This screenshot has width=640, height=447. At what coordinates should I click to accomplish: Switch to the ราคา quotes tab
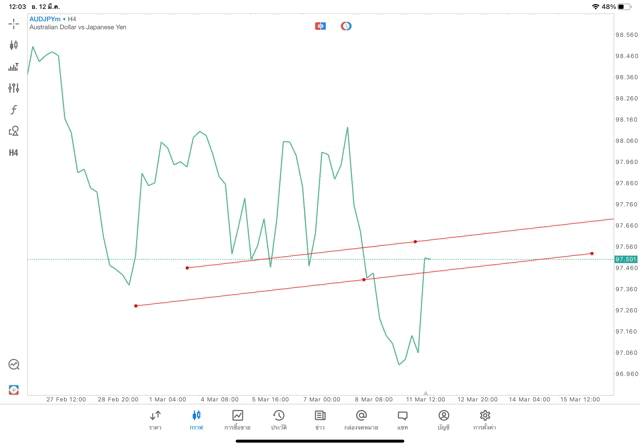155,420
